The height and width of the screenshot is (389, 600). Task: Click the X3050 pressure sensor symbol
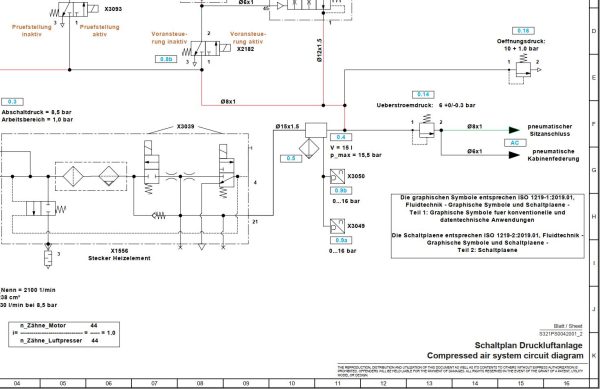(x=338, y=176)
